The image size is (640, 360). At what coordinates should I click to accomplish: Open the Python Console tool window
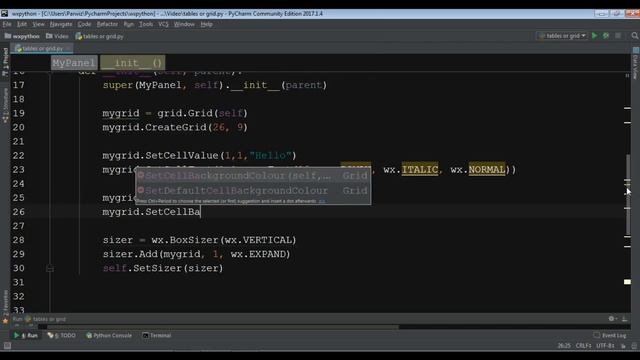109,336
